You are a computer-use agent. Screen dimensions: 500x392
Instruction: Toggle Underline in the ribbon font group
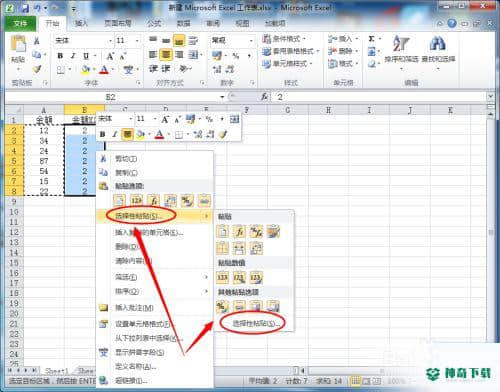pyautogui.click(x=86, y=56)
